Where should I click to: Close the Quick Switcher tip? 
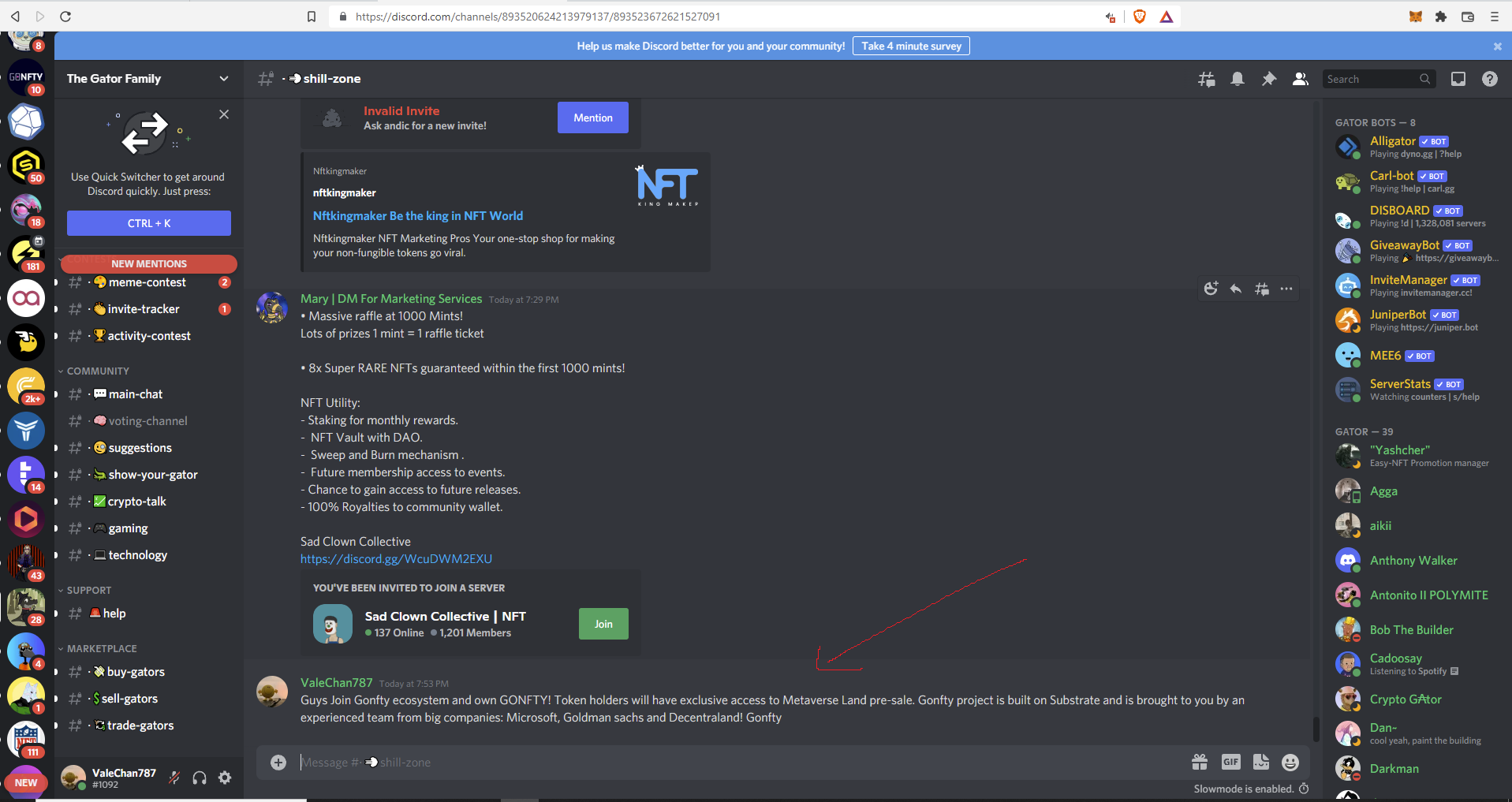pyautogui.click(x=224, y=114)
